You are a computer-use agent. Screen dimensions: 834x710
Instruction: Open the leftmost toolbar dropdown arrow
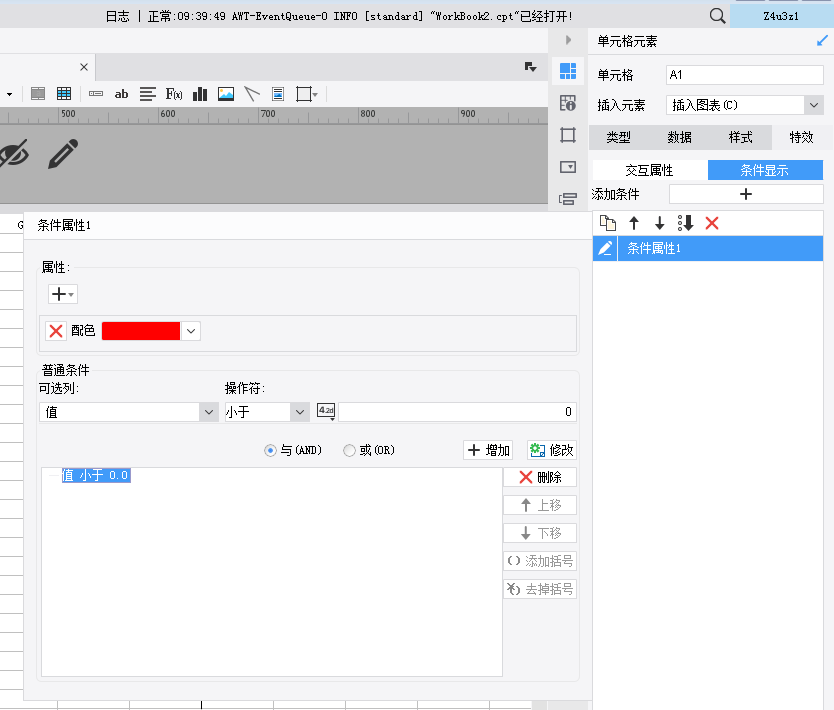coord(10,94)
